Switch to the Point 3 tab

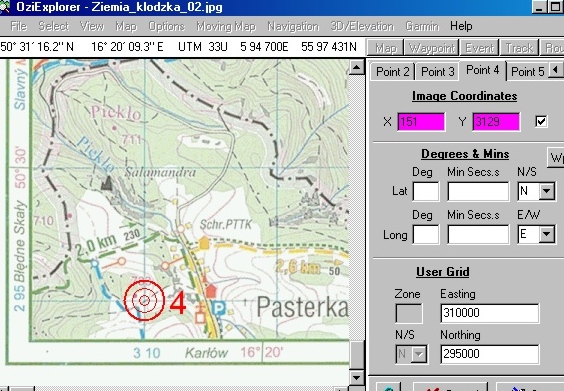click(437, 72)
